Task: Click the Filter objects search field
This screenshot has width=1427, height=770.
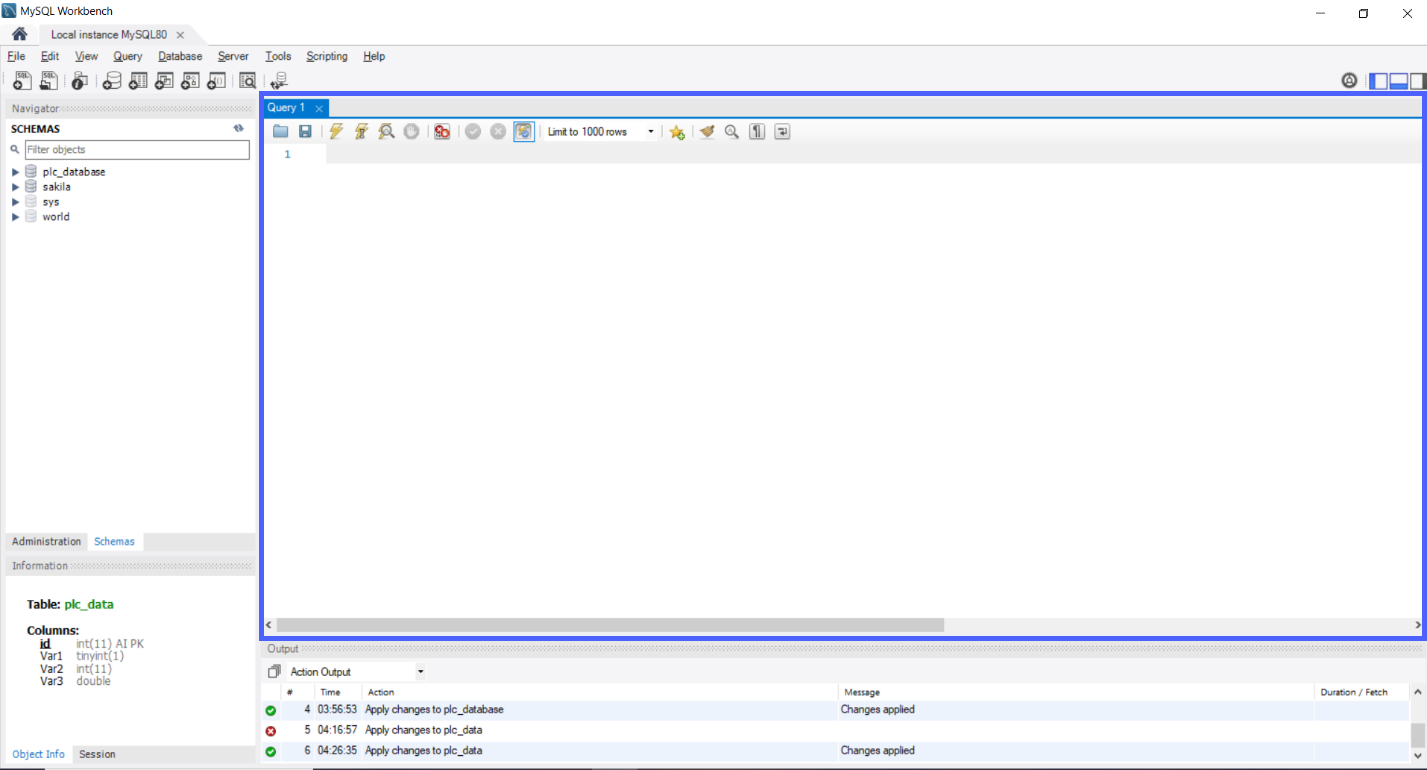Action: [x=137, y=149]
